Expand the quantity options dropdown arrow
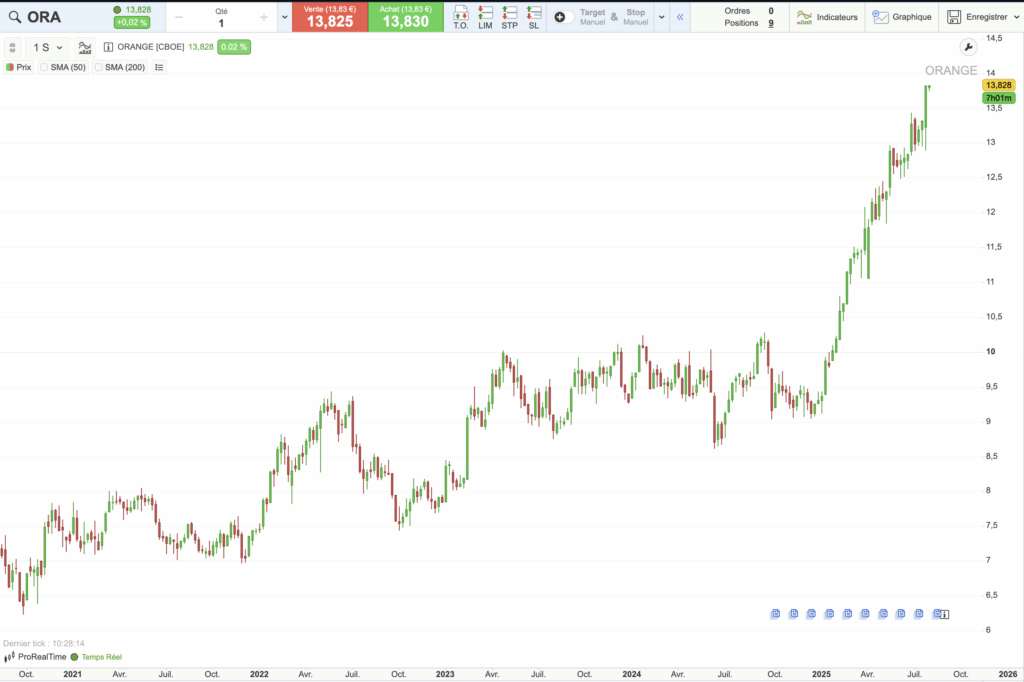Image resolution: width=1024 pixels, height=682 pixels. 285,17
